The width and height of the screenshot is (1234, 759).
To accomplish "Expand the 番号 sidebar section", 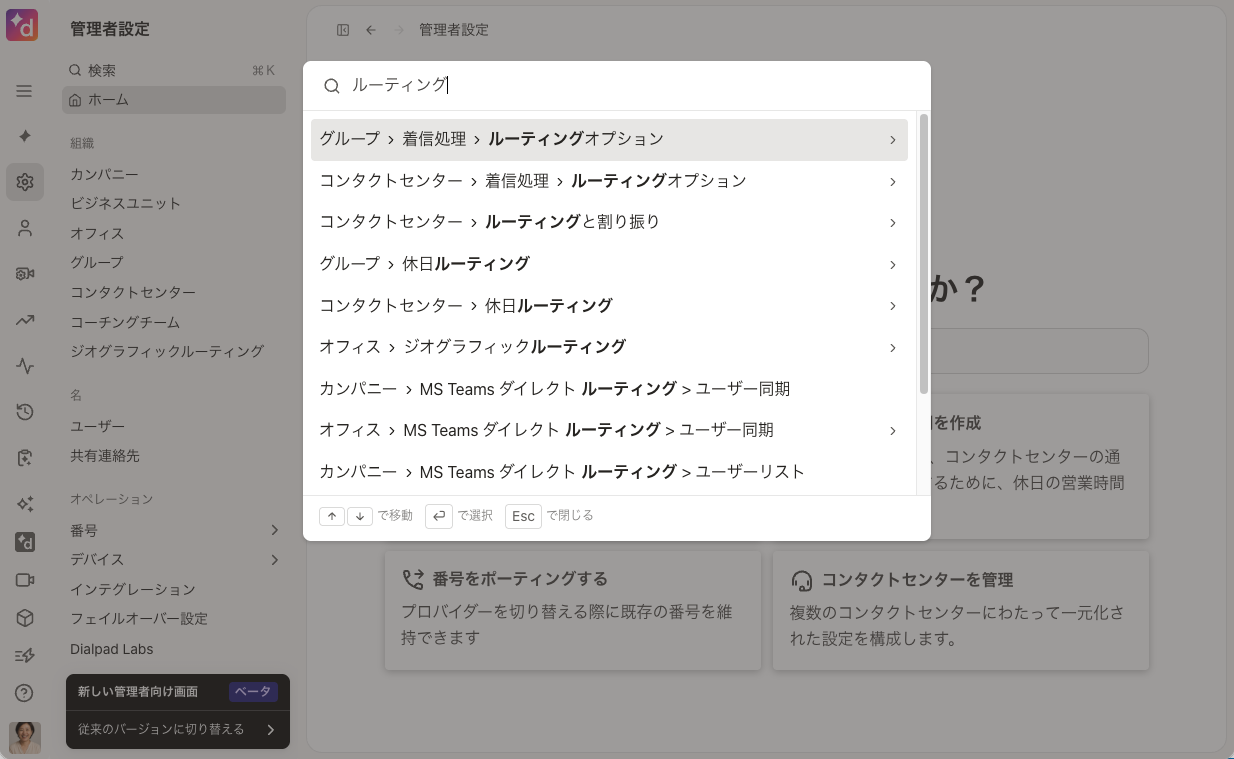I will [x=274, y=530].
